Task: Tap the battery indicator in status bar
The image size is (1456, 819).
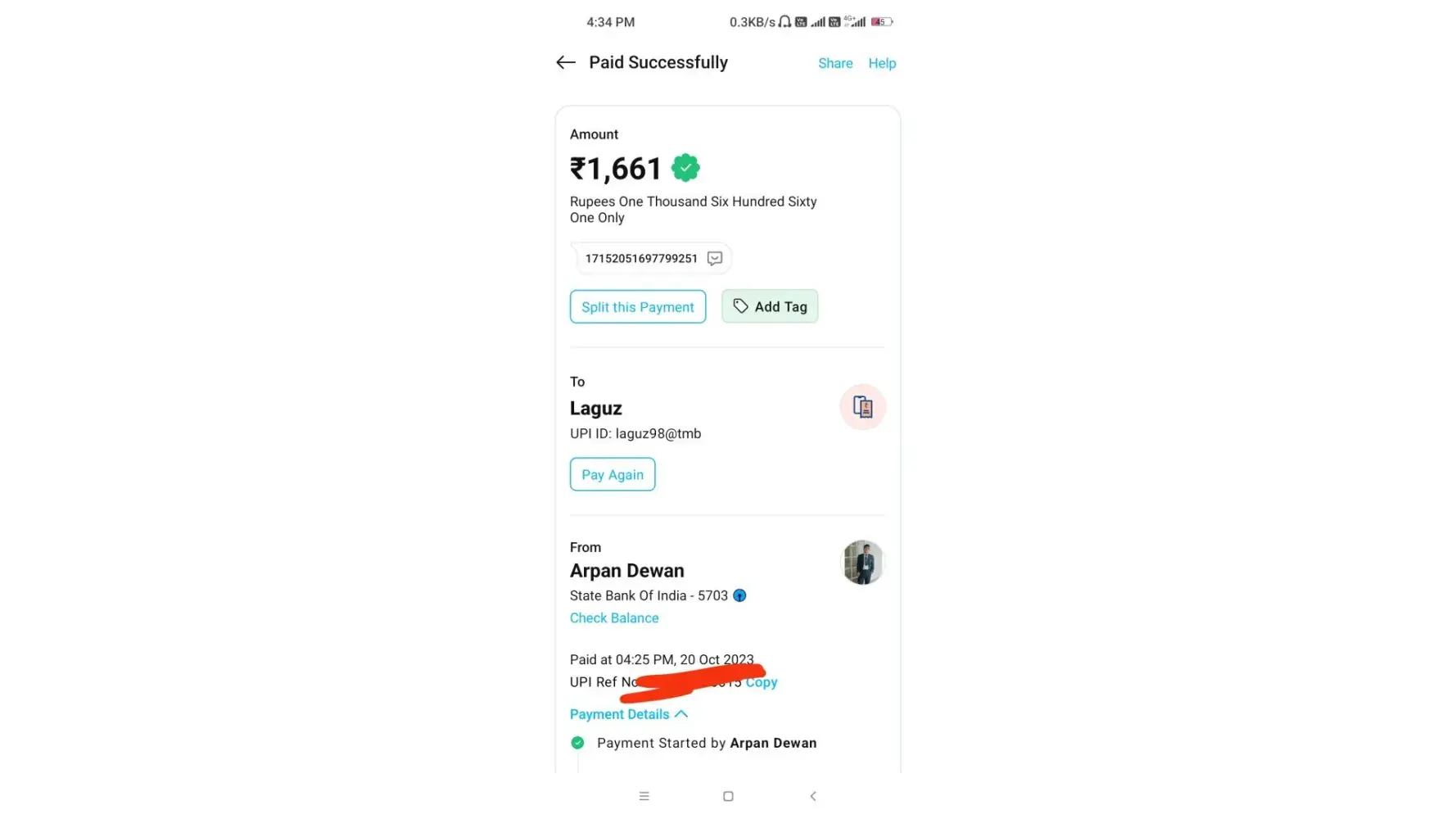Action: 881,22
